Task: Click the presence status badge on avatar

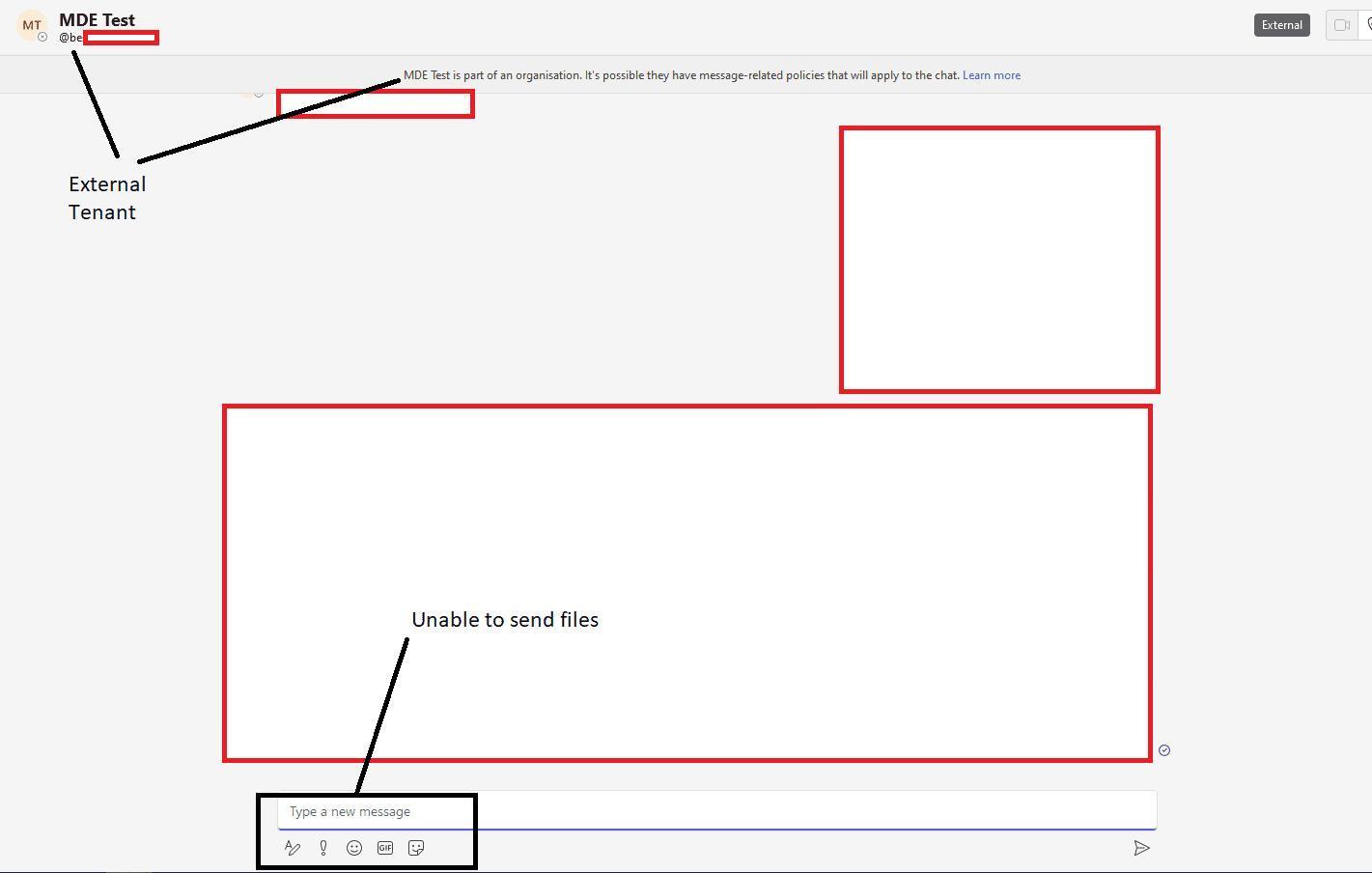Action: pyautogui.click(x=42, y=37)
